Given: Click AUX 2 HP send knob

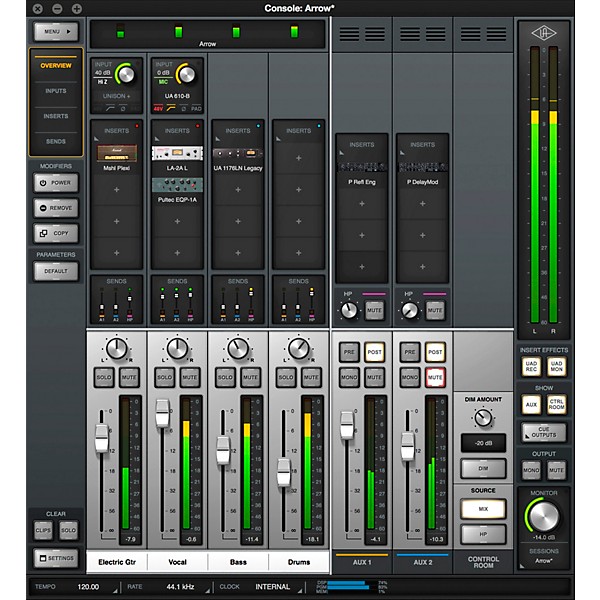Looking at the screenshot, I should click(409, 310).
